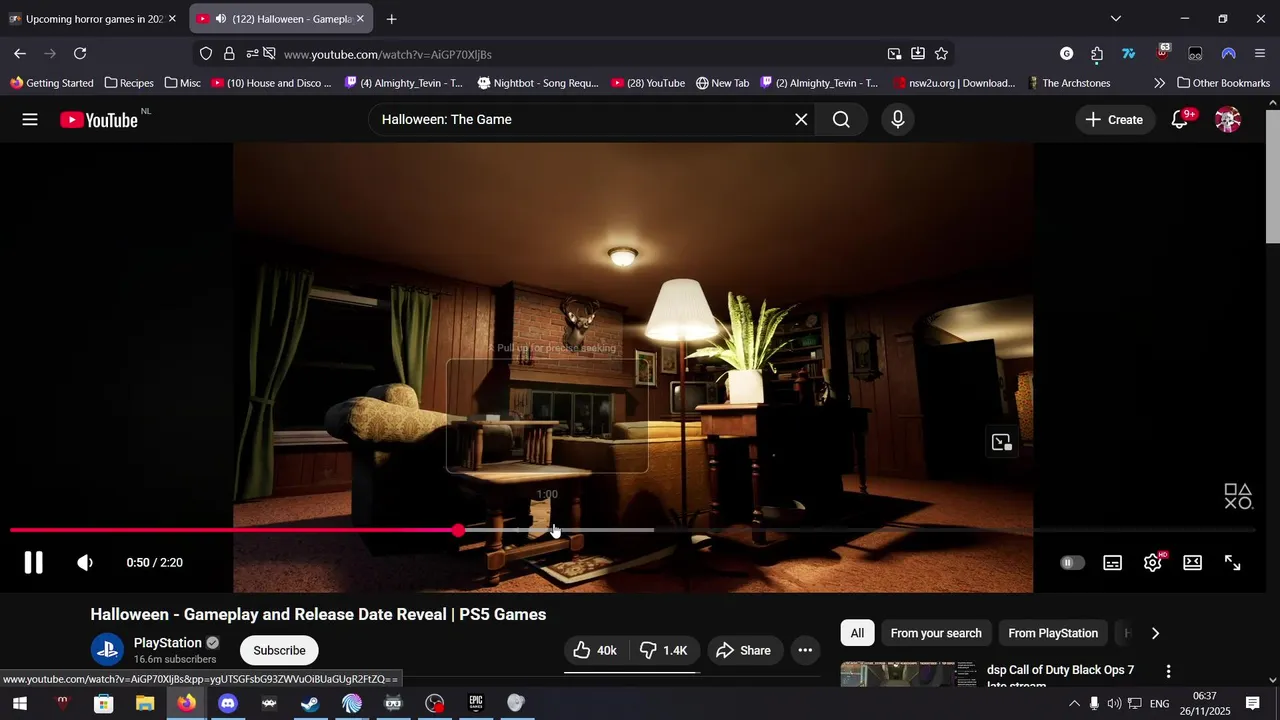Image resolution: width=1280 pixels, height=720 pixels.
Task: Open the uBlock extension showing 63
Action: (x=1163, y=52)
